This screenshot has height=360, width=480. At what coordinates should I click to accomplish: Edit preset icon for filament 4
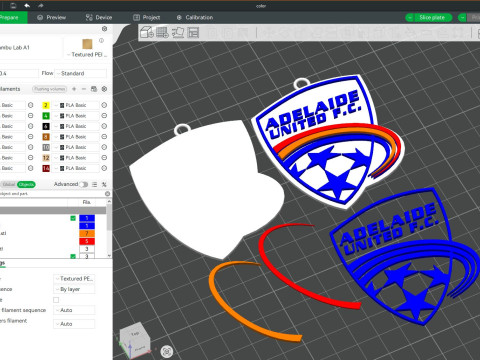[104, 116]
